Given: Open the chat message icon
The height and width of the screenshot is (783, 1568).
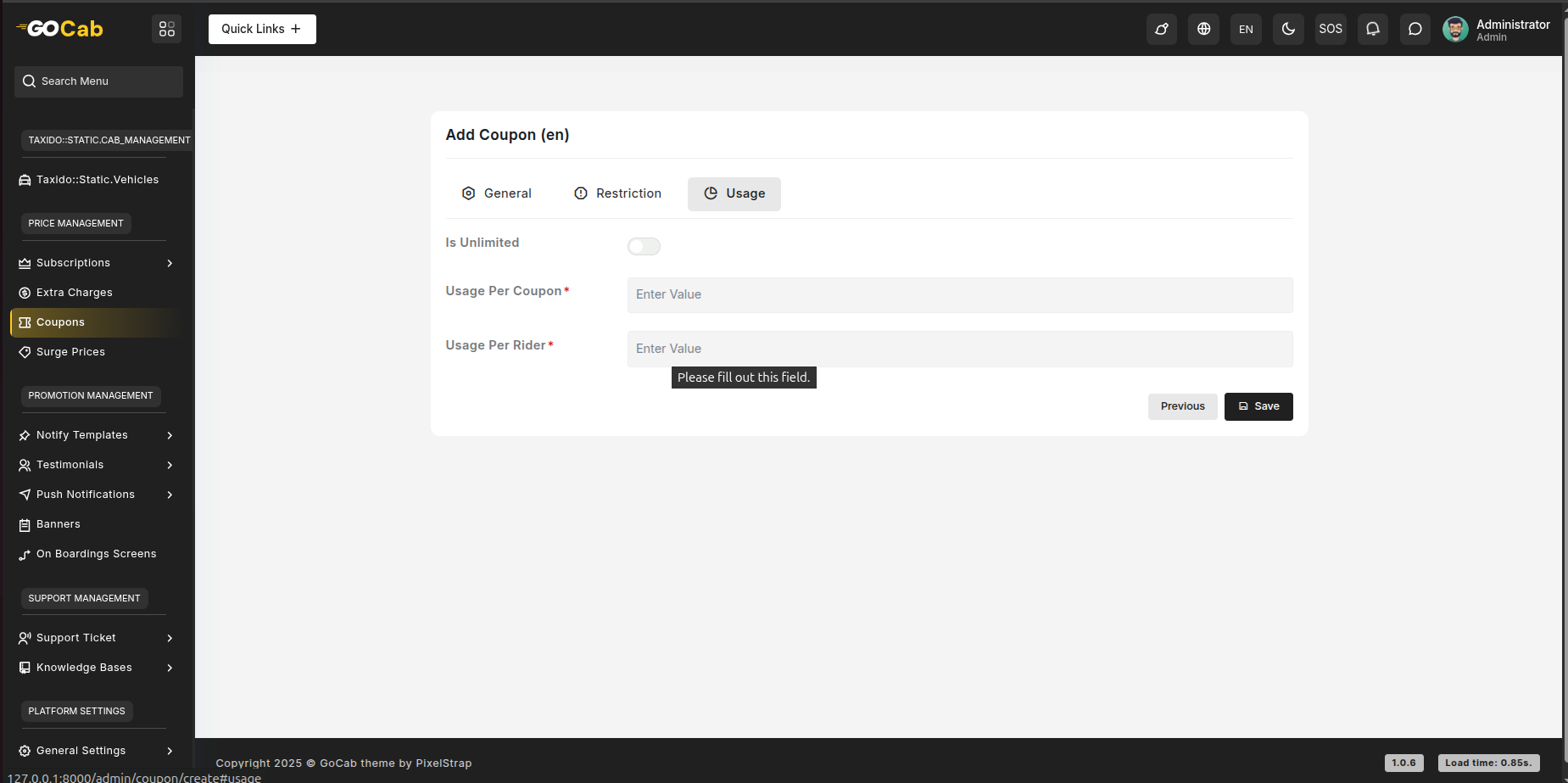Looking at the screenshot, I should pyautogui.click(x=1415, y=29).
